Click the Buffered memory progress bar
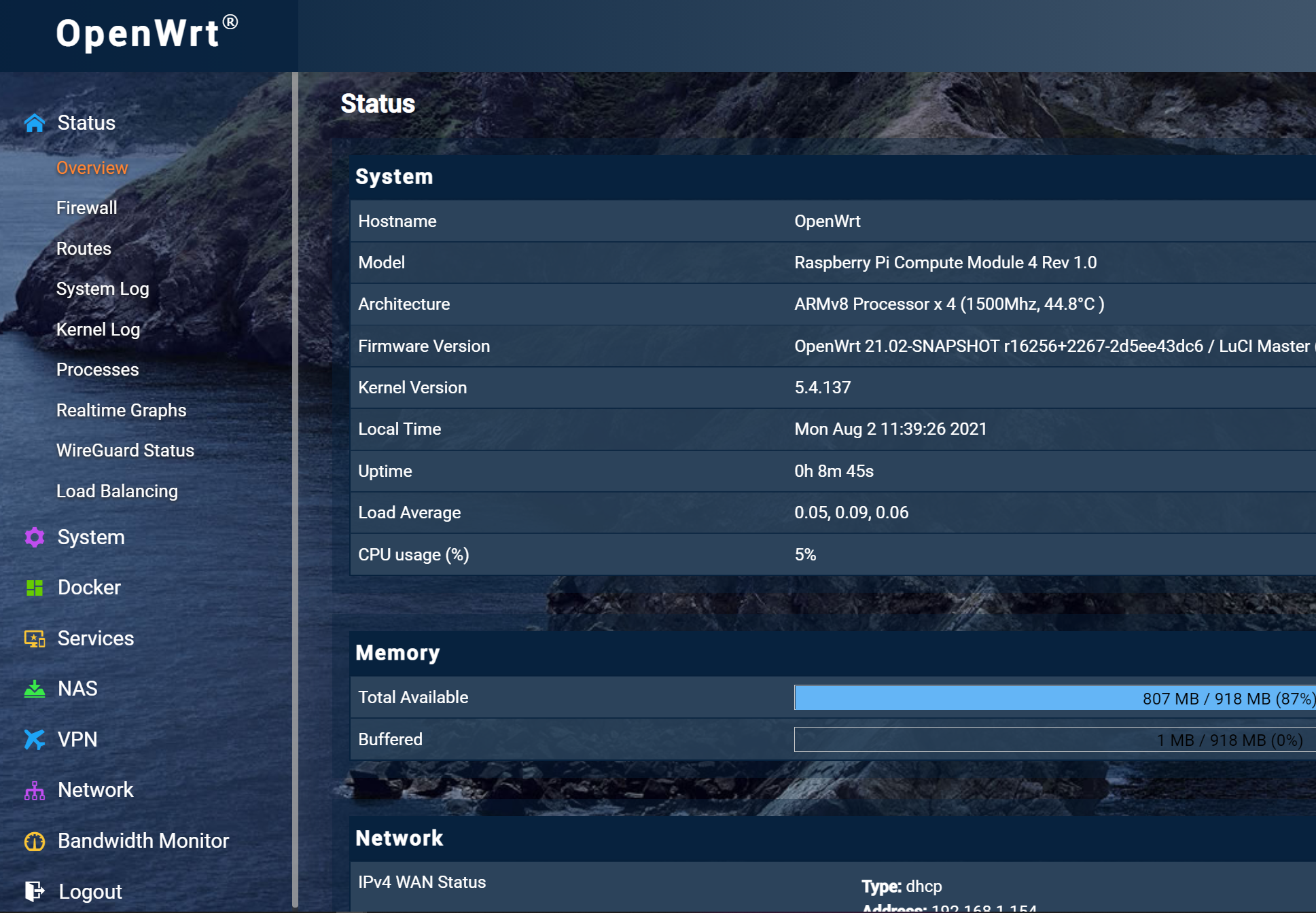1316x913 pixels. click(x=1054, y=740)
